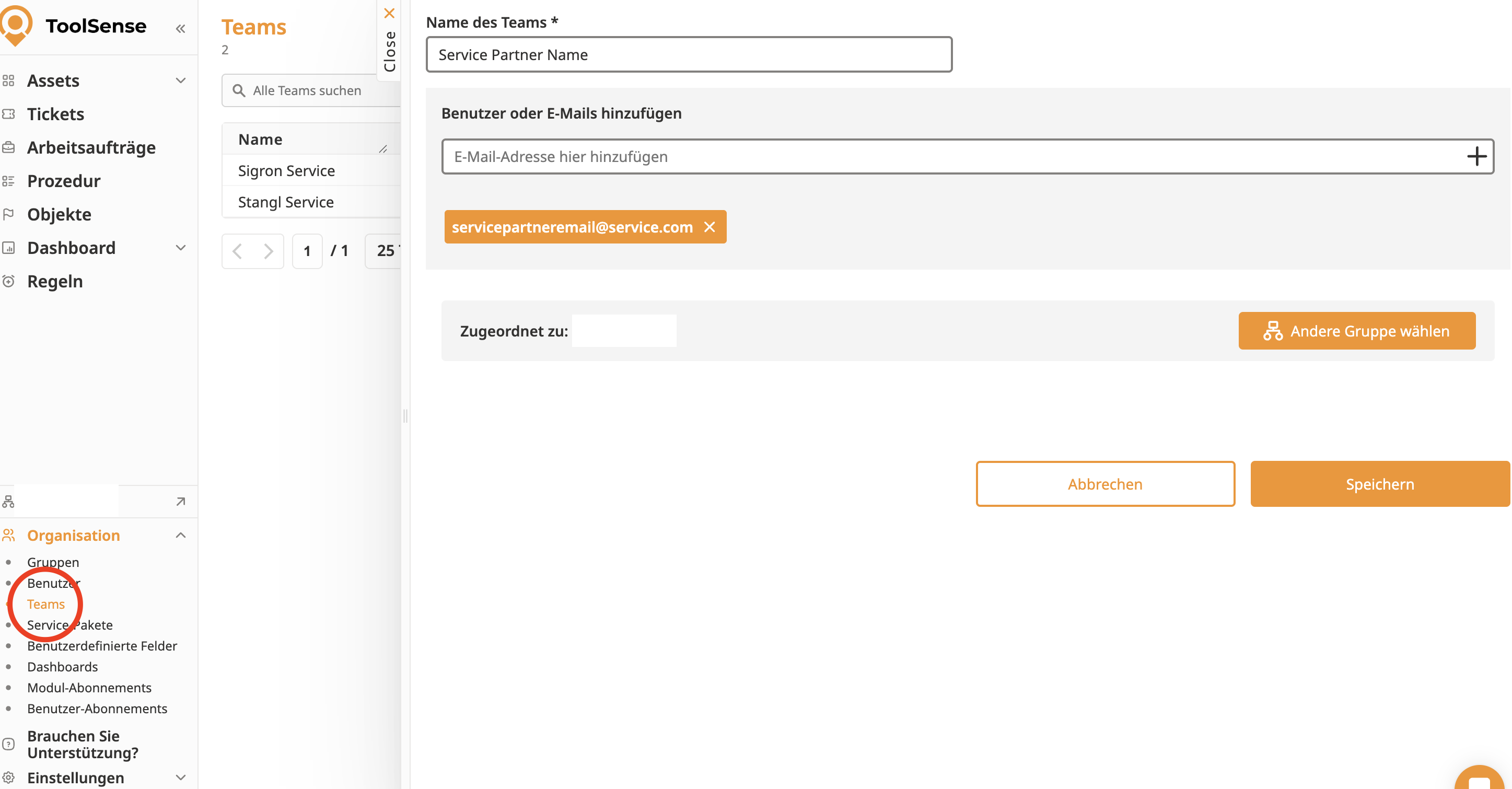Image resolution: width=1512 pixels, height=789 pixels.
Task: Expand the Dashboard menu chevron
Action: 180,248
